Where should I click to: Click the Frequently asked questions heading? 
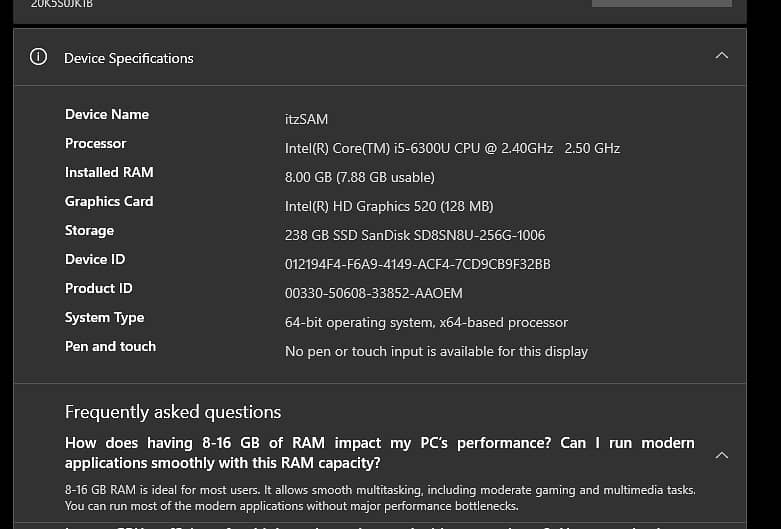click(x=173, y=412)
